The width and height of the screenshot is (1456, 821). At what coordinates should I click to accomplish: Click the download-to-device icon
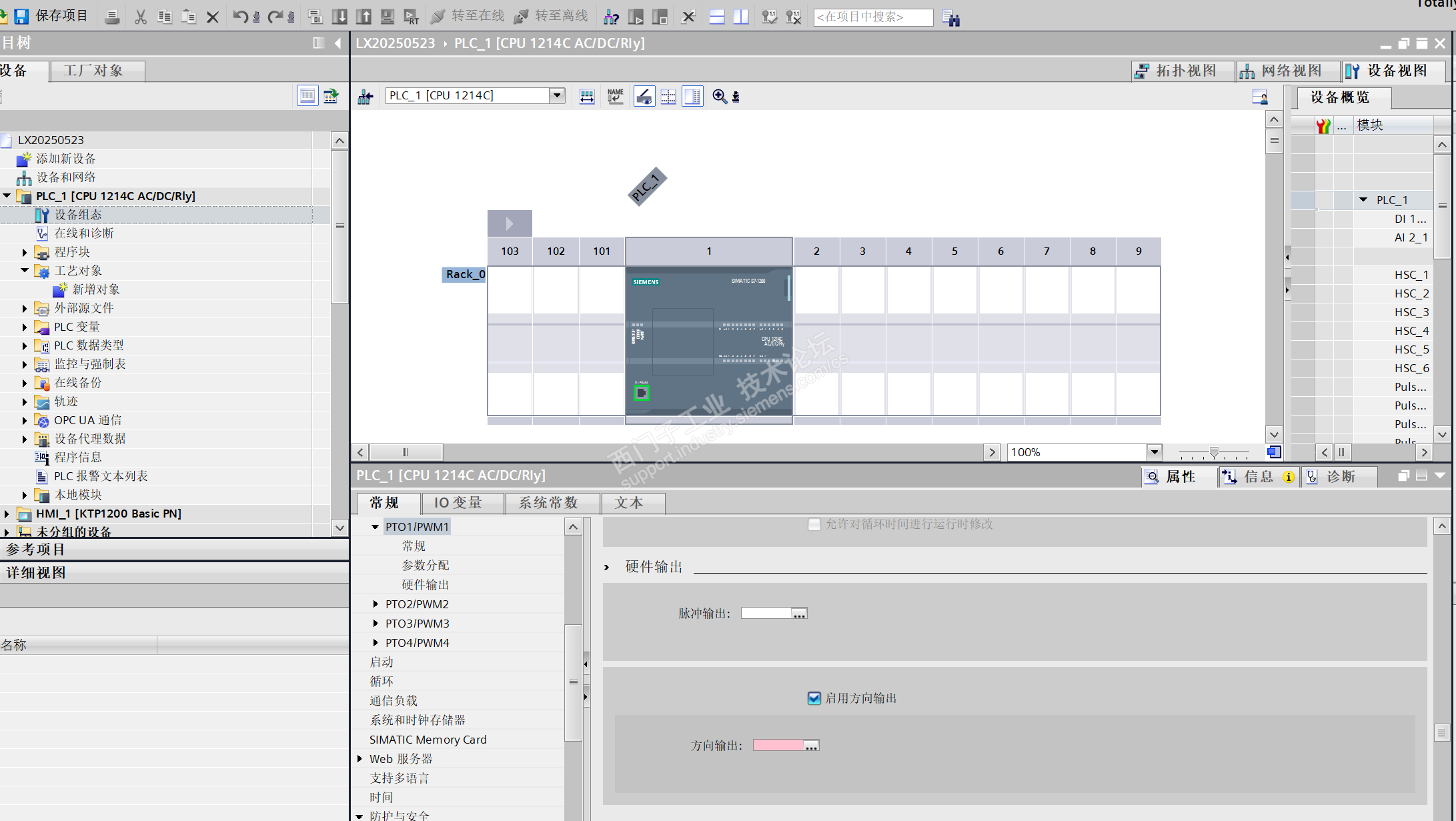339,17
